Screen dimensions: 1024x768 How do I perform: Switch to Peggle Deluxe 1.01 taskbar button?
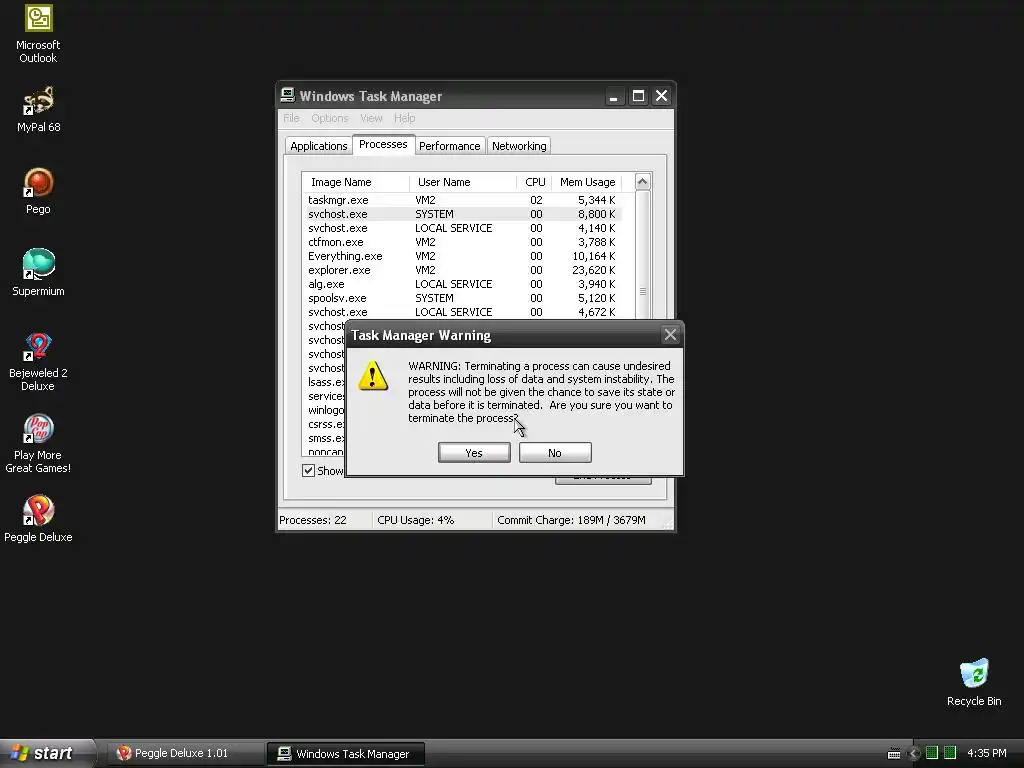183,754
